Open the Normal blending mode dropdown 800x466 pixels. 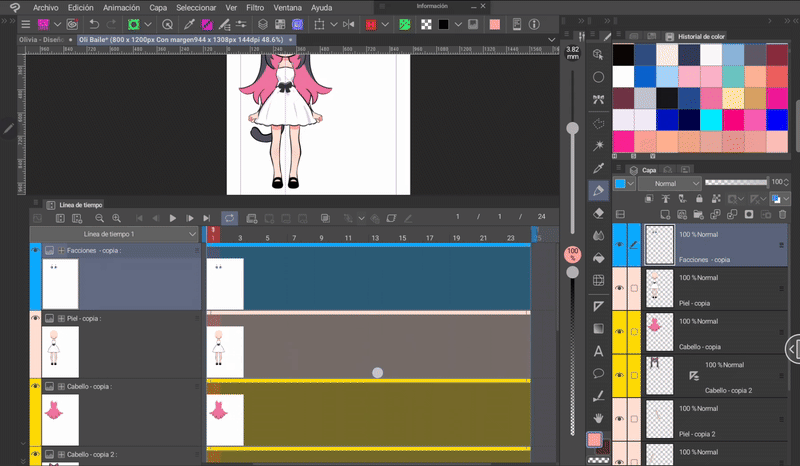pyautogui.click(x=668, y=184)
